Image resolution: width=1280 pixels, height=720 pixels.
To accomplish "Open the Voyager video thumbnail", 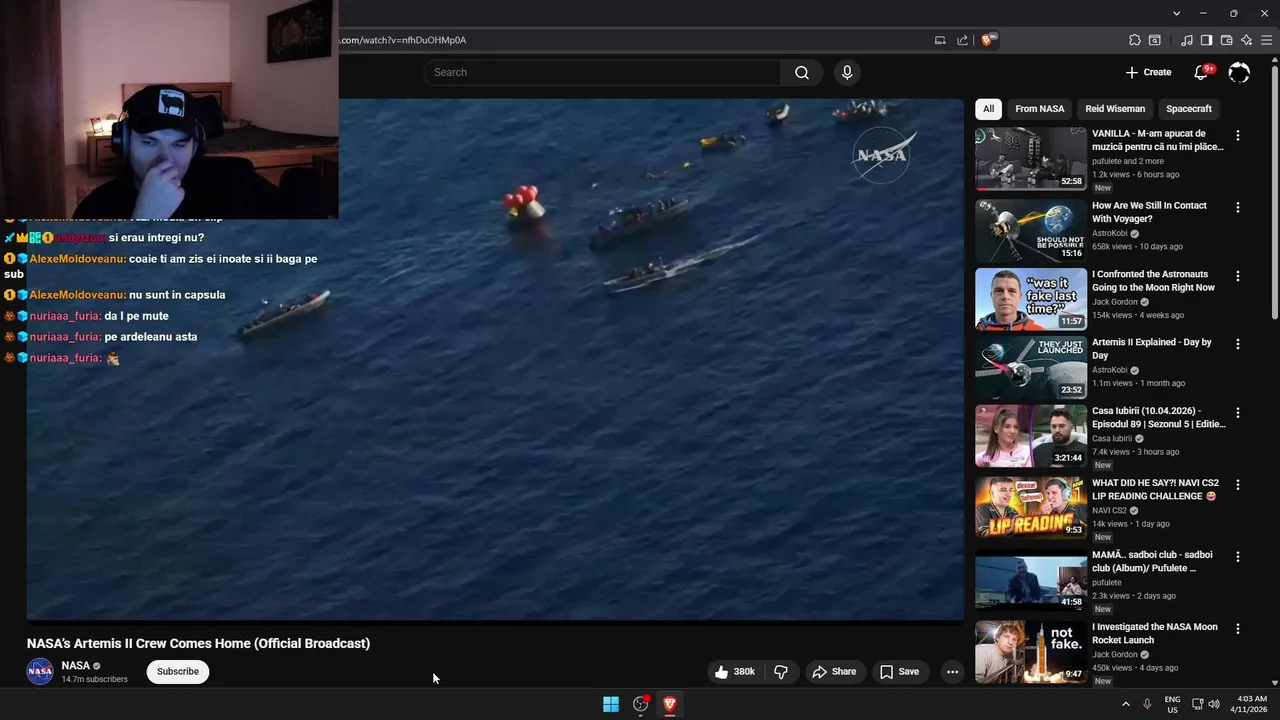I will [1031, 231].
